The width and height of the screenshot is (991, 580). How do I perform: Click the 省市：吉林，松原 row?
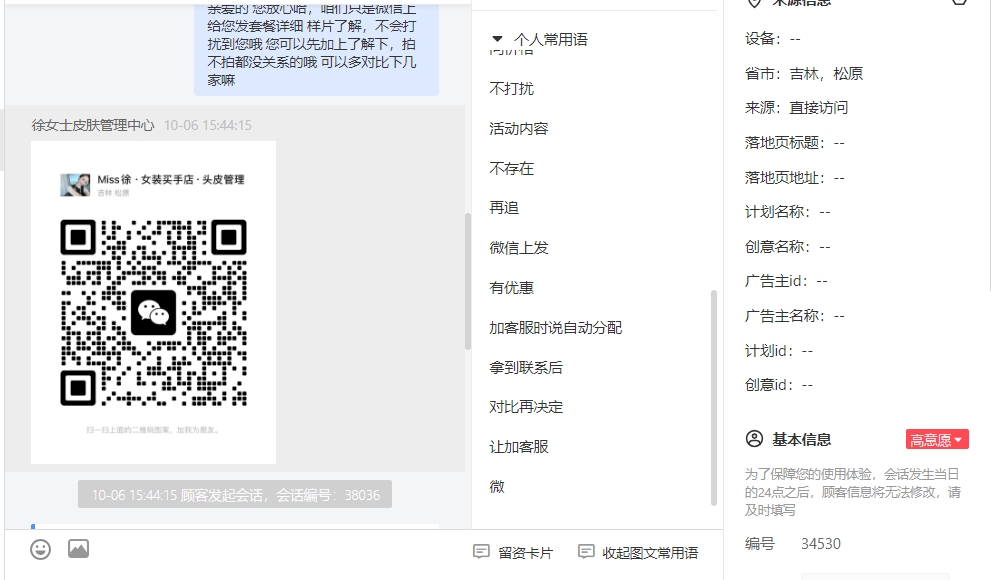click(x=804, y=74)
